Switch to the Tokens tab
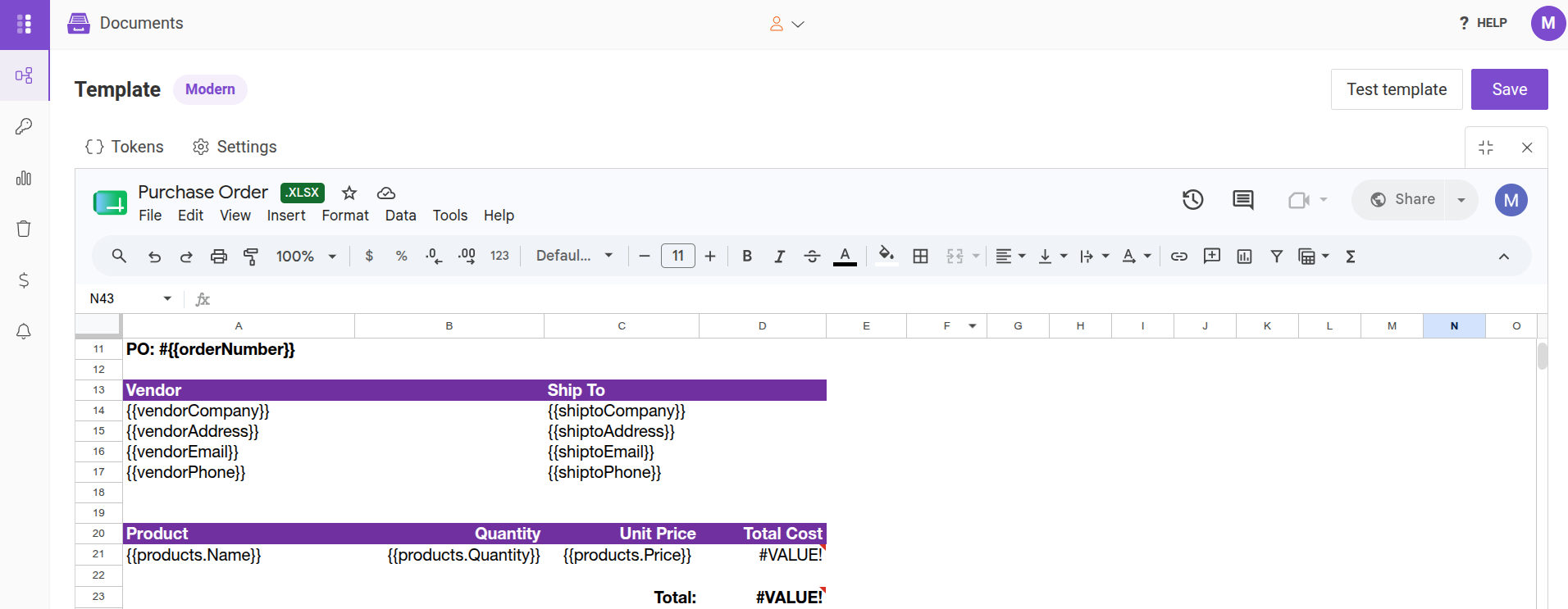 (x=125, y=147)
